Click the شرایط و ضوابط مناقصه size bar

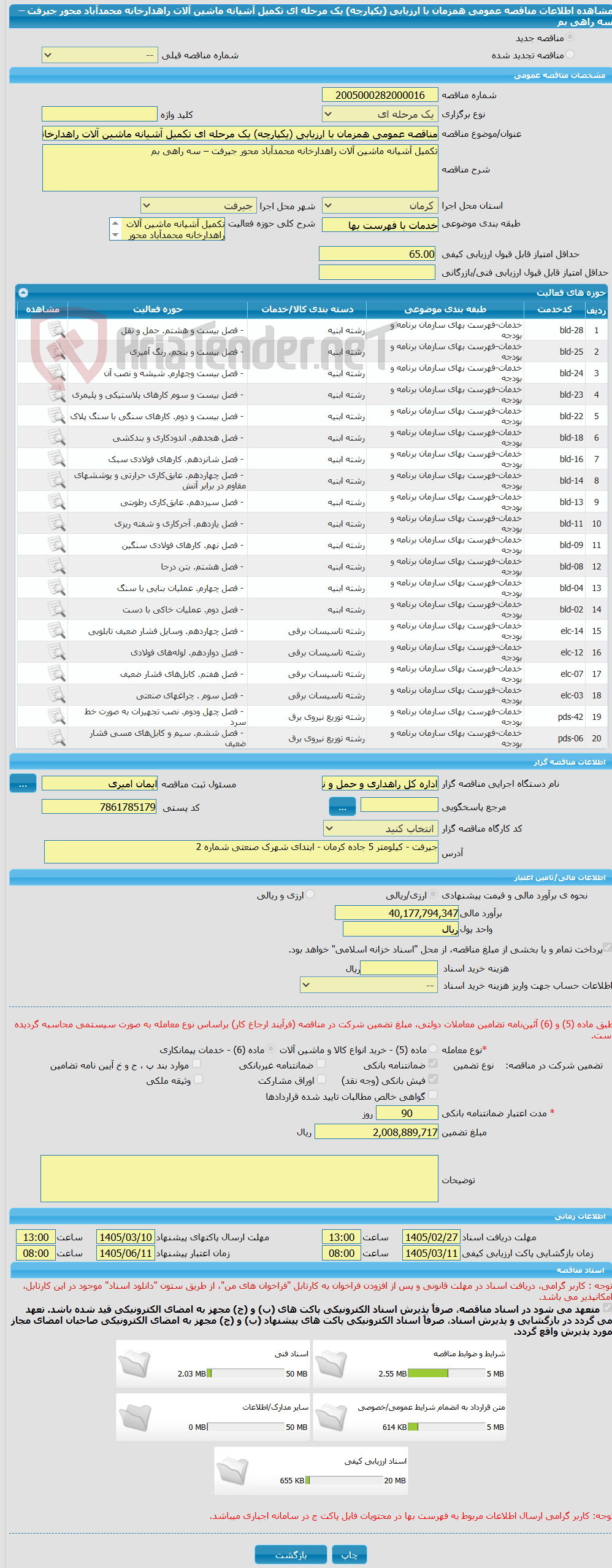tap(446, 1373)
